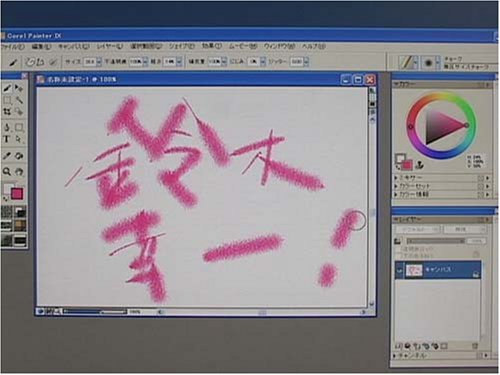Click the Dynamic Plugins icon in Layers panel
This screenshot has height=375, width=500.
pyautogui.click(x=408, y=346)
